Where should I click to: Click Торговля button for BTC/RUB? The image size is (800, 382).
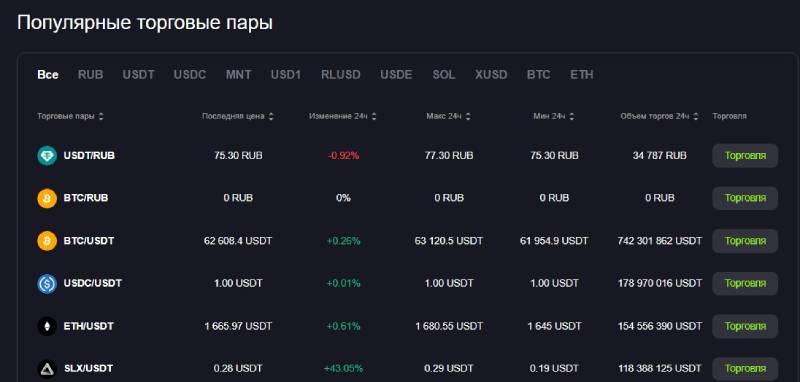tap(745, 198)
